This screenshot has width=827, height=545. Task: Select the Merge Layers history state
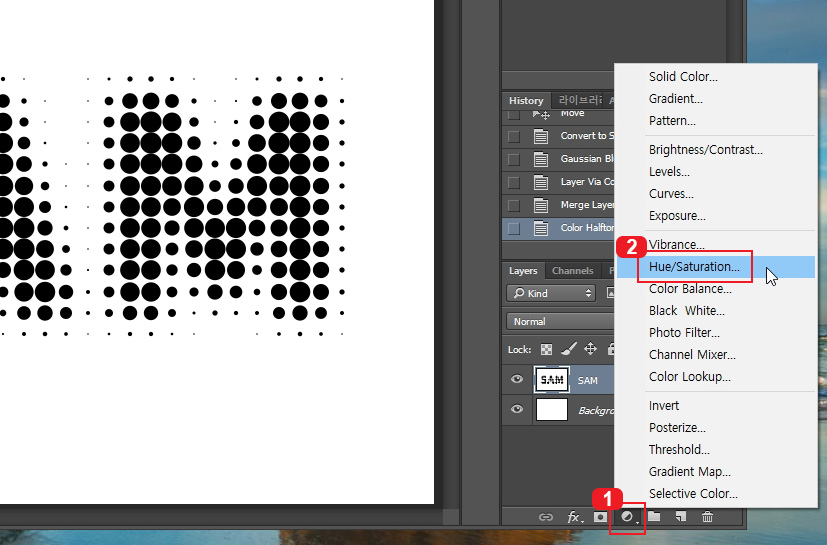point(558,205)
